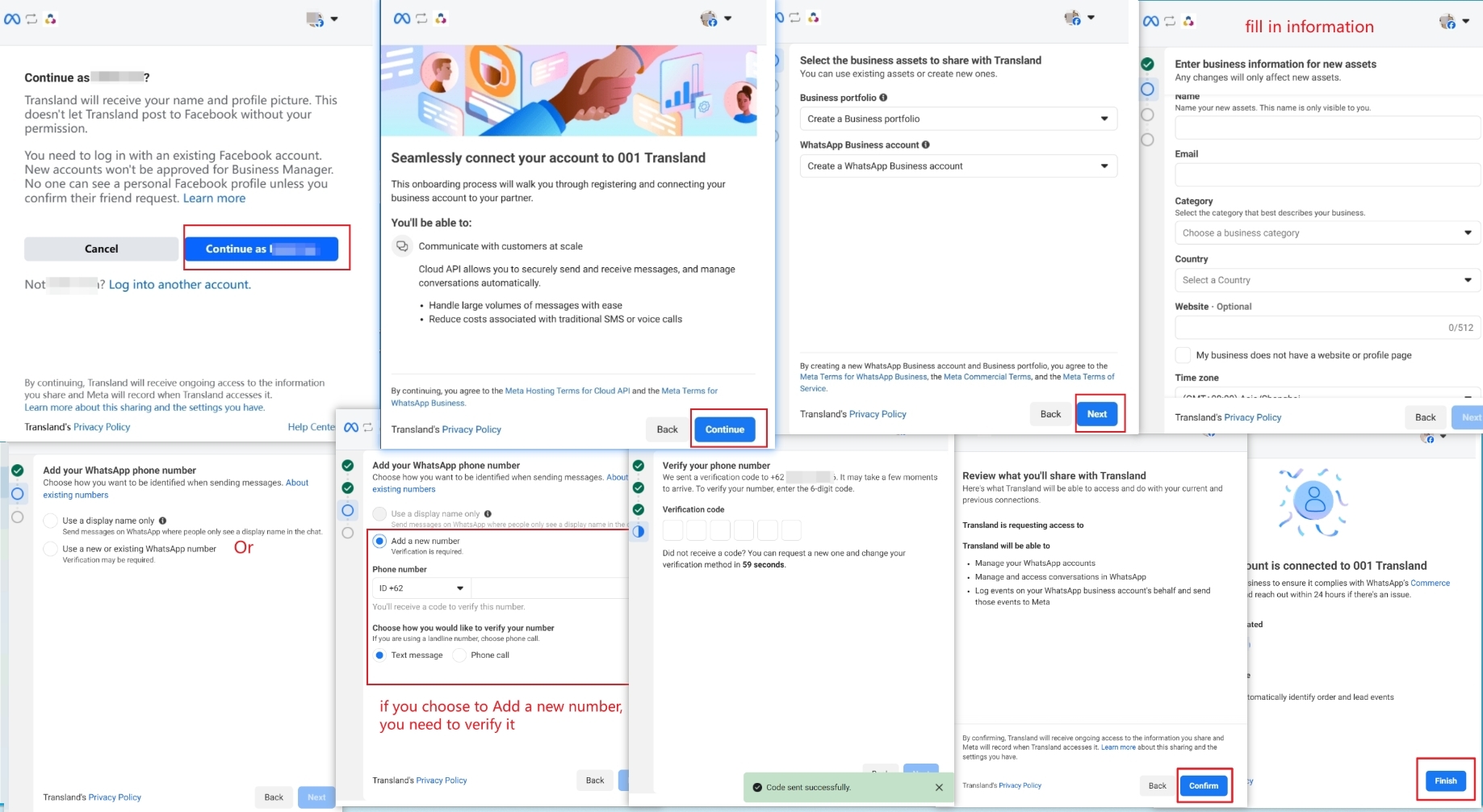Open 'Meta Commercial Terms' link
1483x812 pixels.
pos(987,377)
